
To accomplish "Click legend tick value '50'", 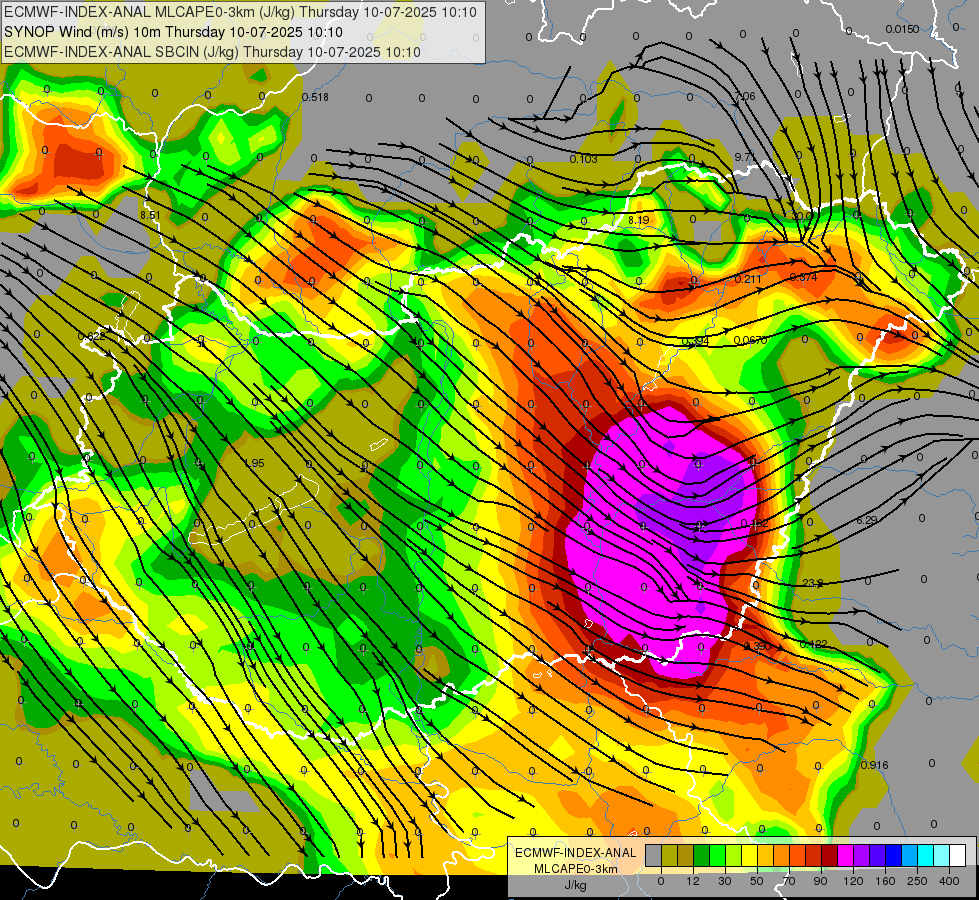I will click(x=757, y=881).
